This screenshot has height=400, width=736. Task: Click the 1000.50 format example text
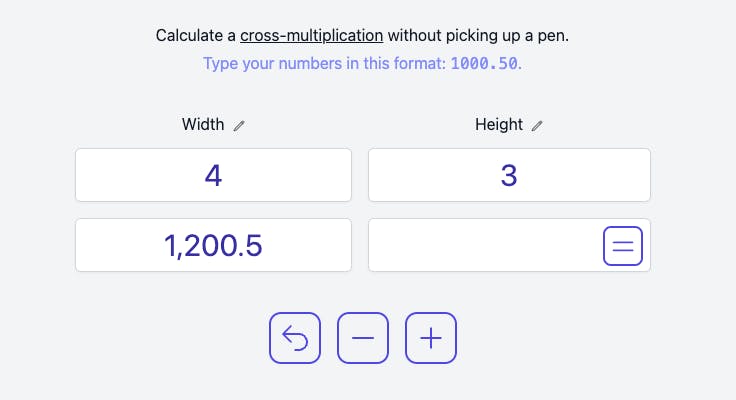pos(485,63)
